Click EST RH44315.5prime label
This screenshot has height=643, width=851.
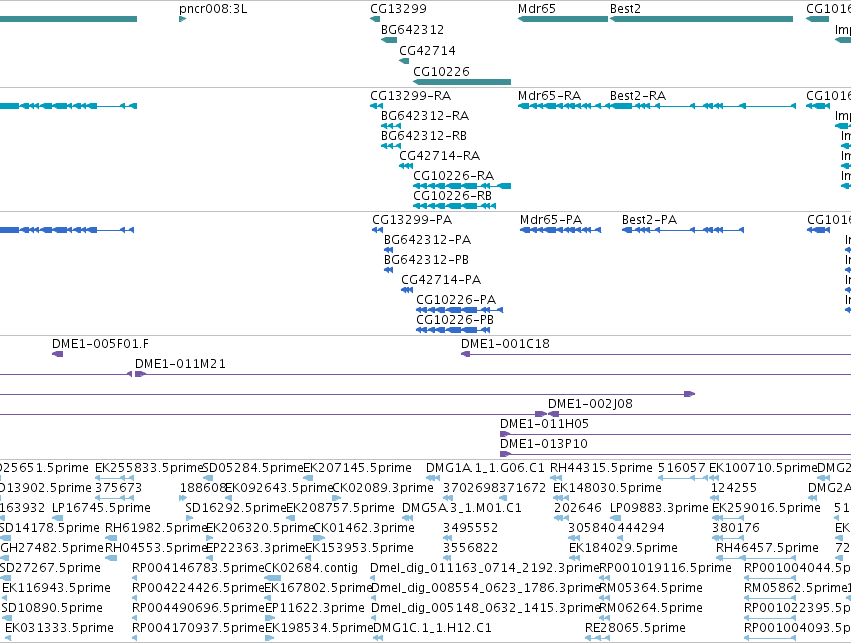coord(601,468)
